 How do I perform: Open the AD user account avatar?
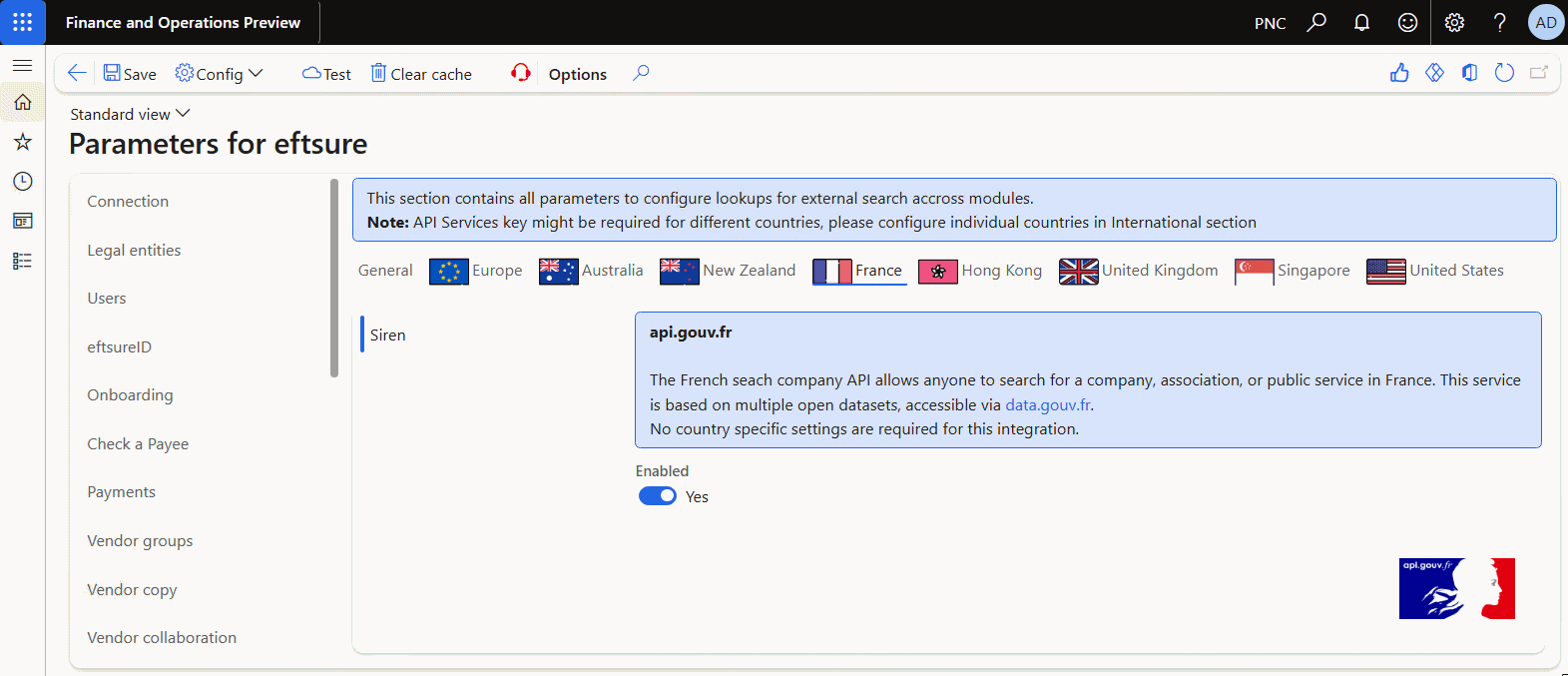1546,22
